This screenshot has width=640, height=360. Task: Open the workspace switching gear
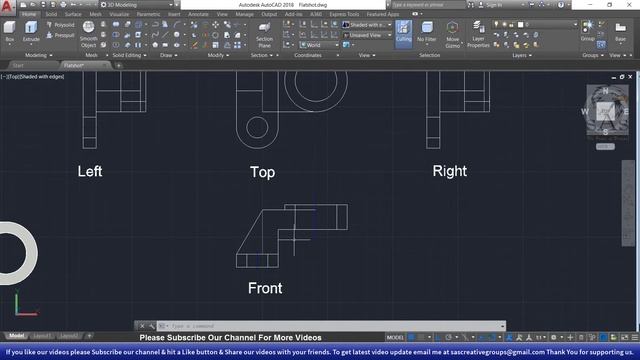(x=554, y=338)
